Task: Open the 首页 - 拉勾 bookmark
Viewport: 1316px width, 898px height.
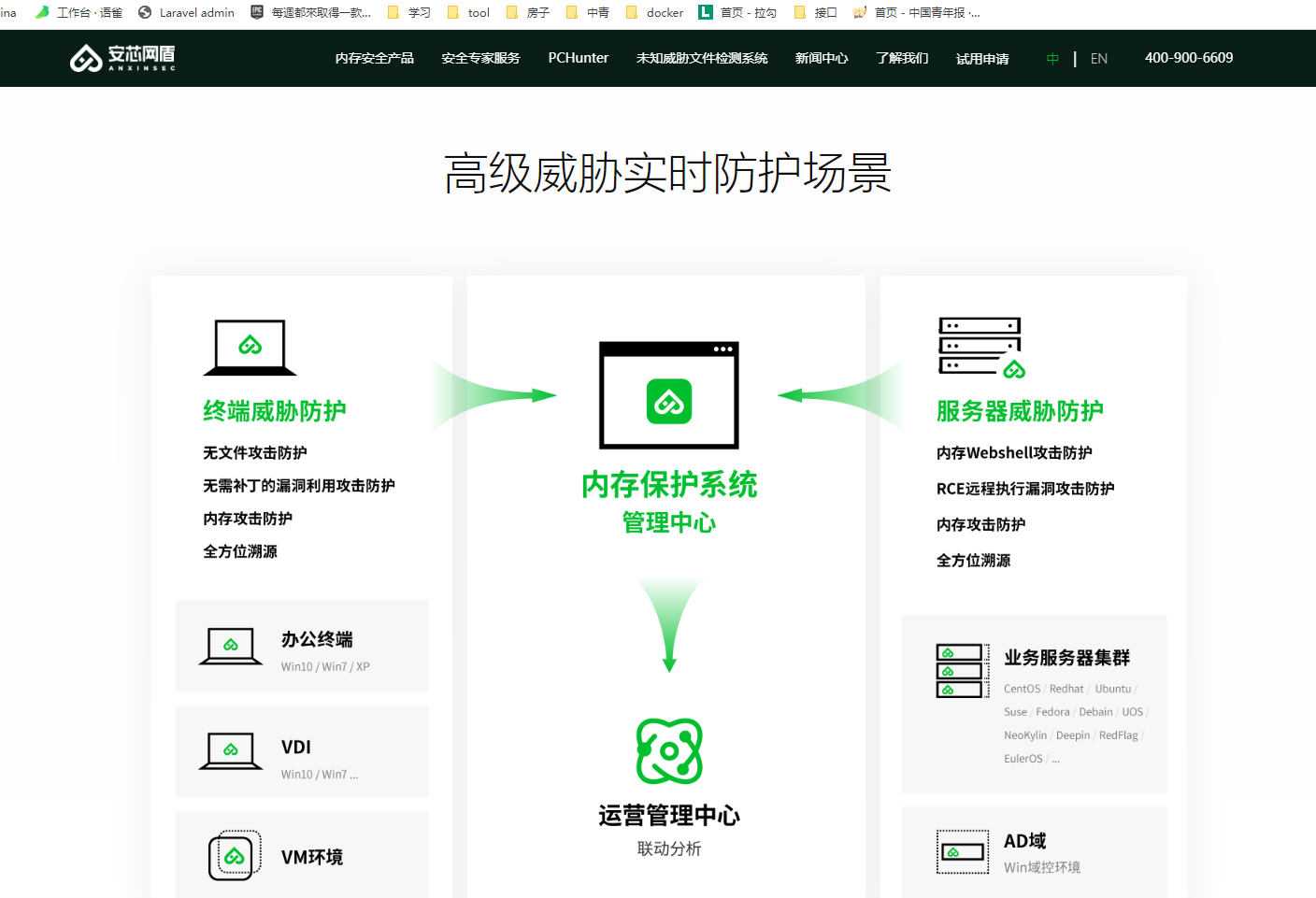Action: point(738,12)
